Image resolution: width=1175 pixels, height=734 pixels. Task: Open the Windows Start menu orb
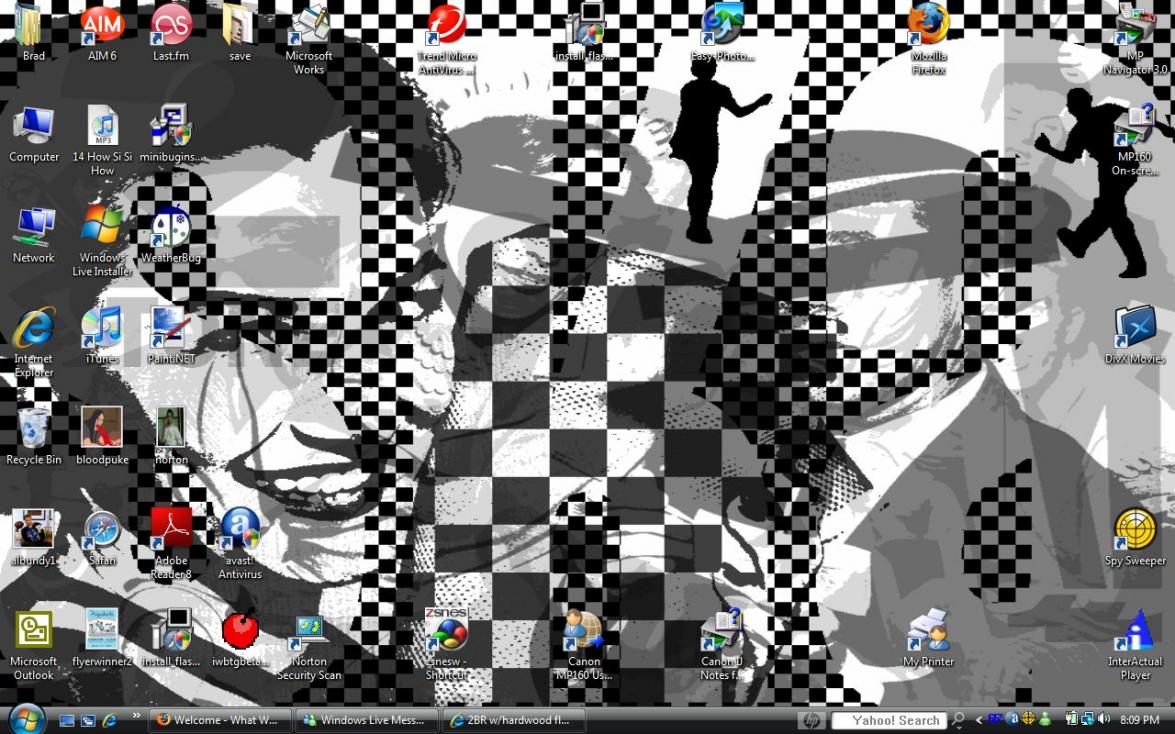27,720
